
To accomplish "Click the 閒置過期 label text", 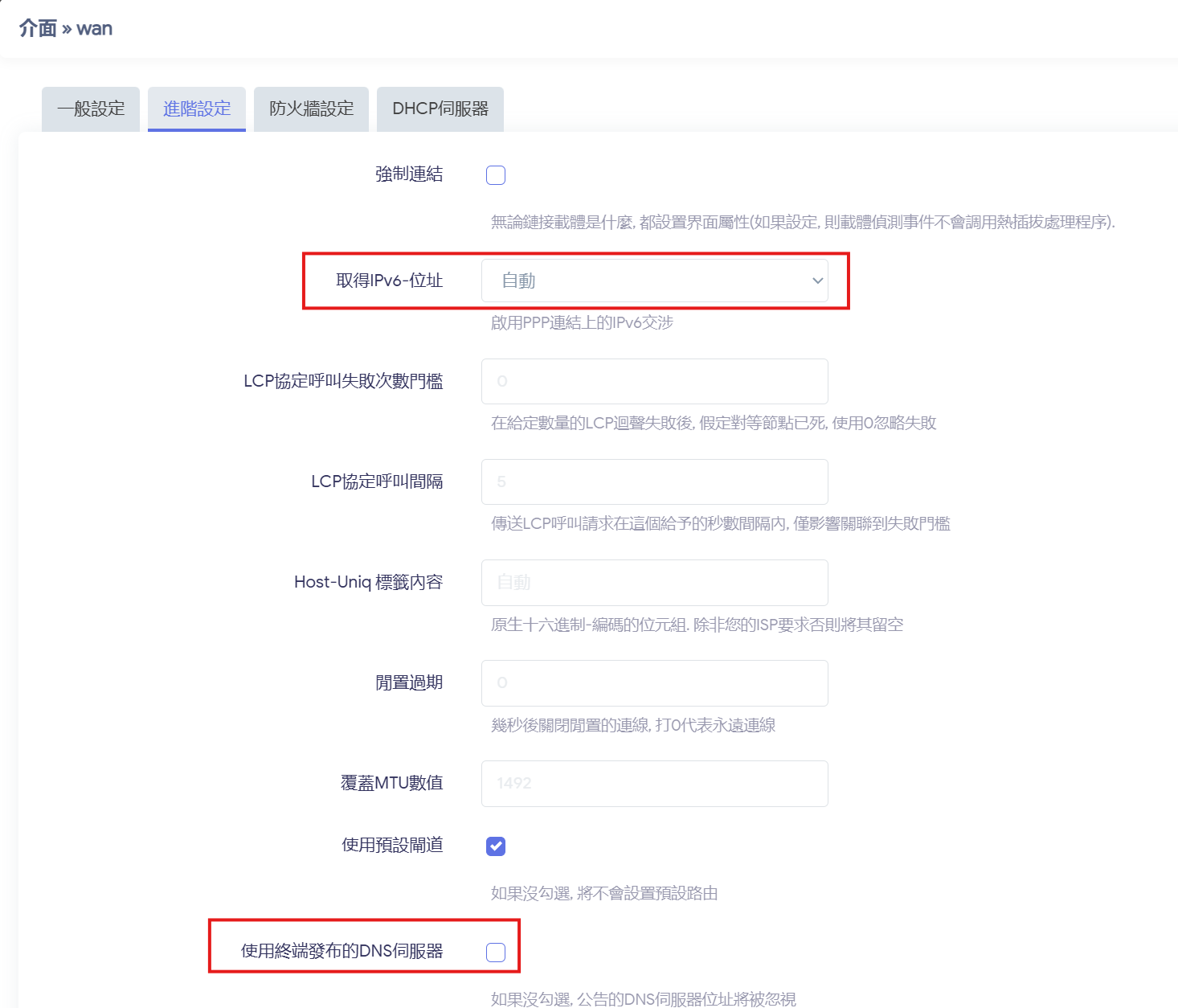I will click(x=409, y=682).
